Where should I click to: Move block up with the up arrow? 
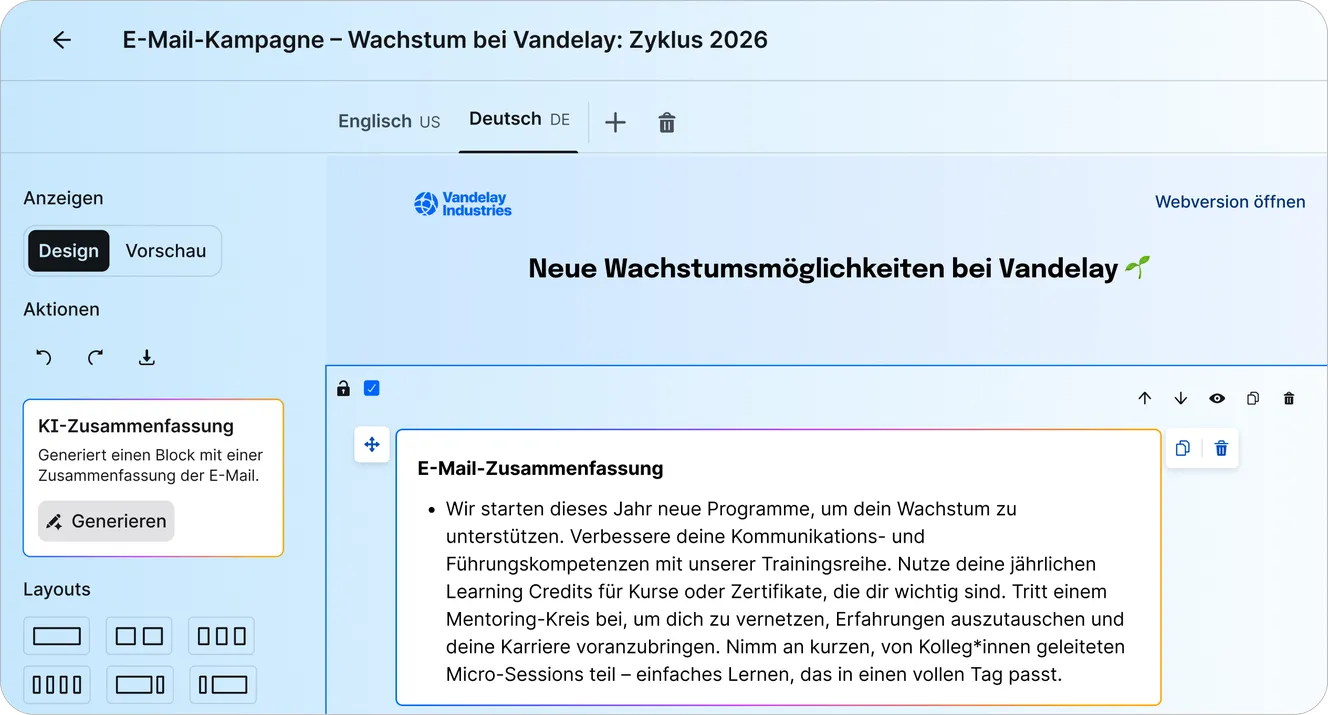coord(1145,398)
